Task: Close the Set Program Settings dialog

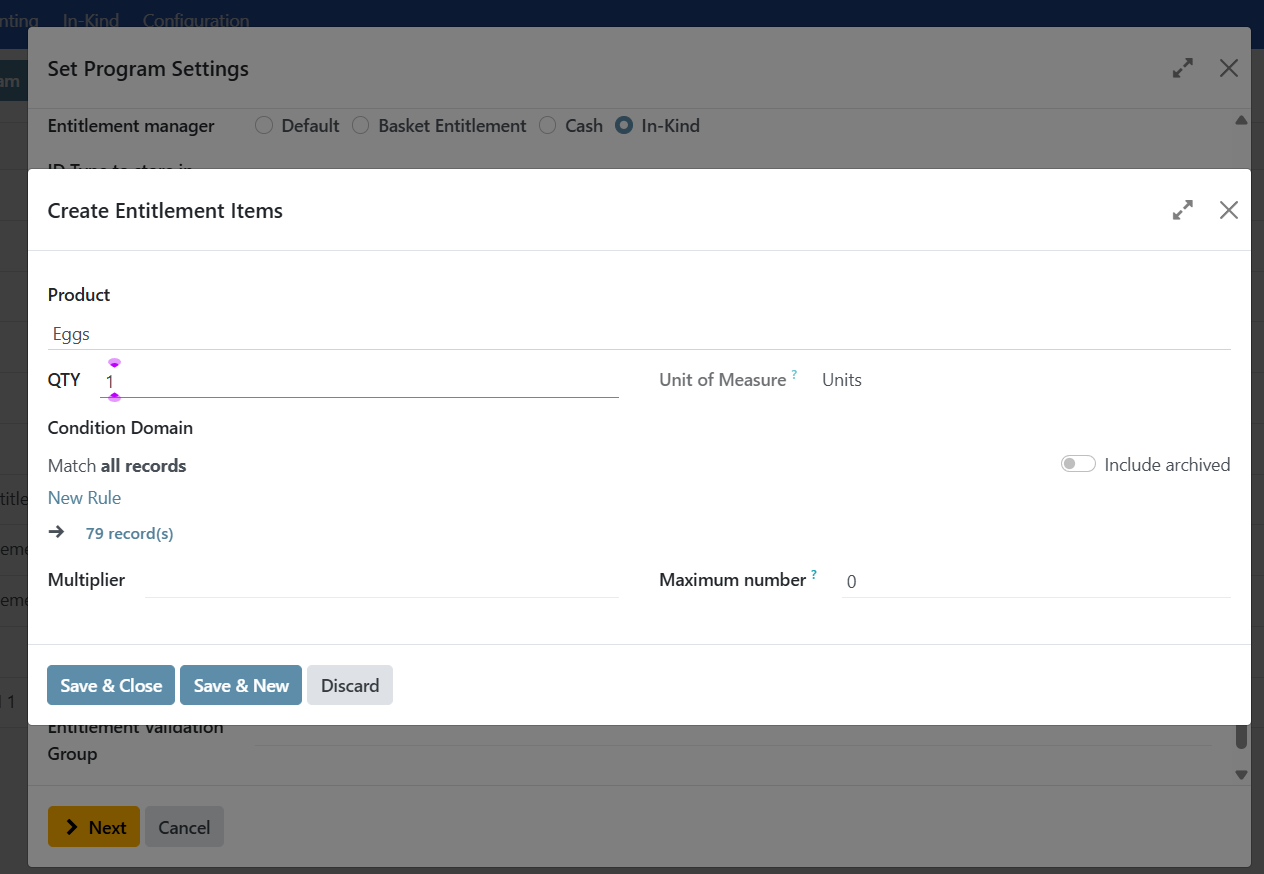Action: click(1229, 68)
